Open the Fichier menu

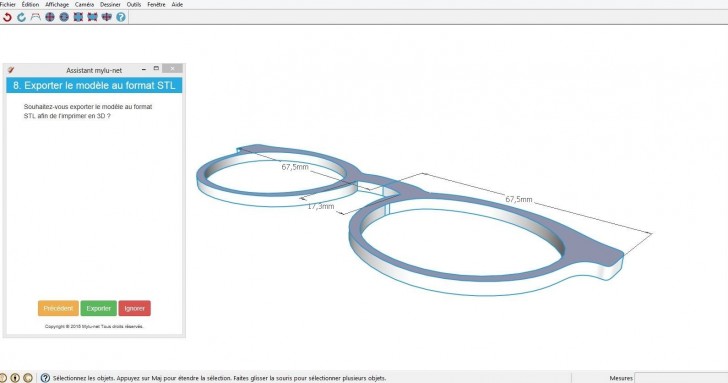(8, 4)
